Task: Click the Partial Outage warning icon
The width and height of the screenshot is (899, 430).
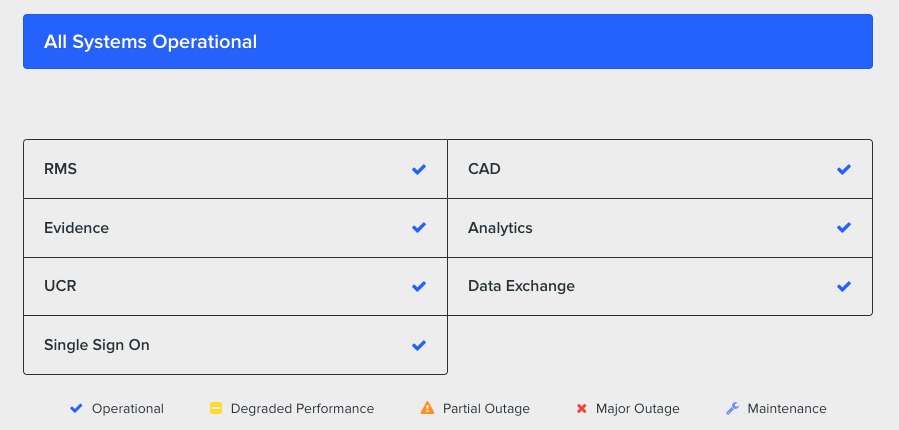Action: pyautogui.click(x=427, y=408)
